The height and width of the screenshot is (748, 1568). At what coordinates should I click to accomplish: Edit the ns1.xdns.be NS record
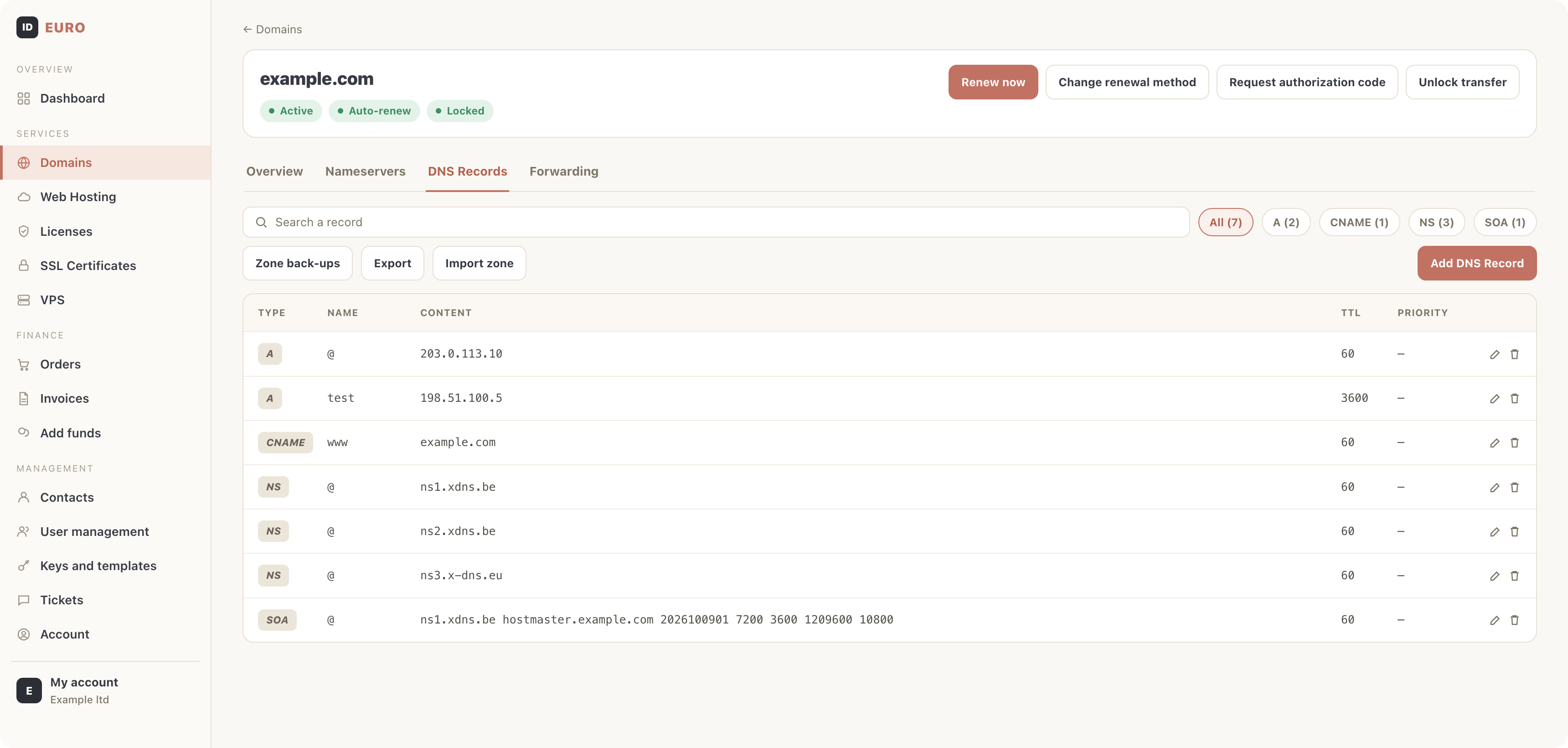(1494, 487)
